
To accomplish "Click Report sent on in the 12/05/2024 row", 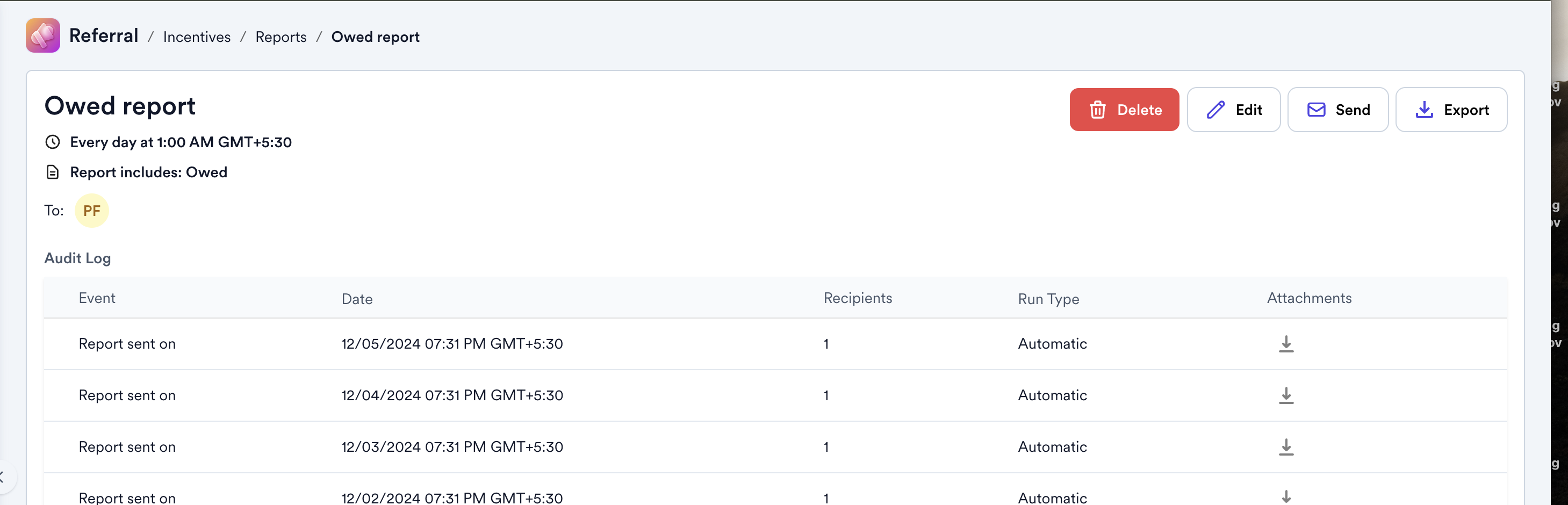I will coord(127,344).
